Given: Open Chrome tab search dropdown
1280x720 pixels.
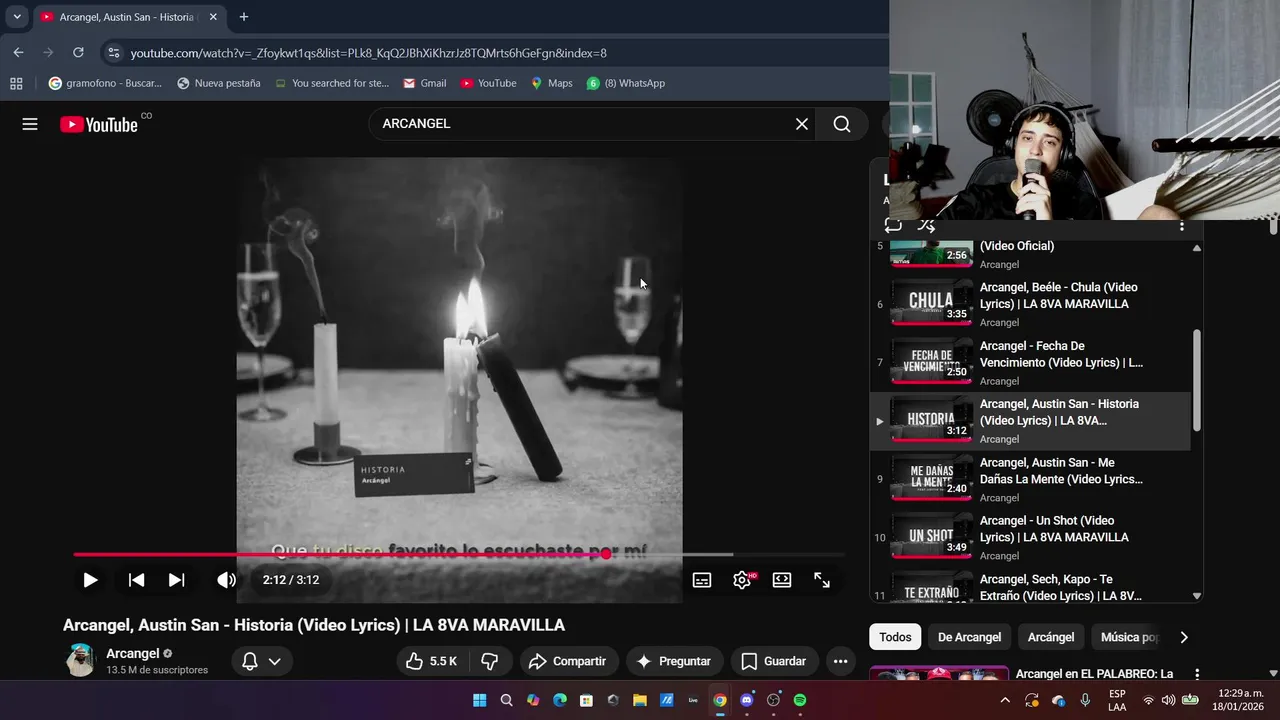Looking at the screenshot, I should [x=17, y=17].
